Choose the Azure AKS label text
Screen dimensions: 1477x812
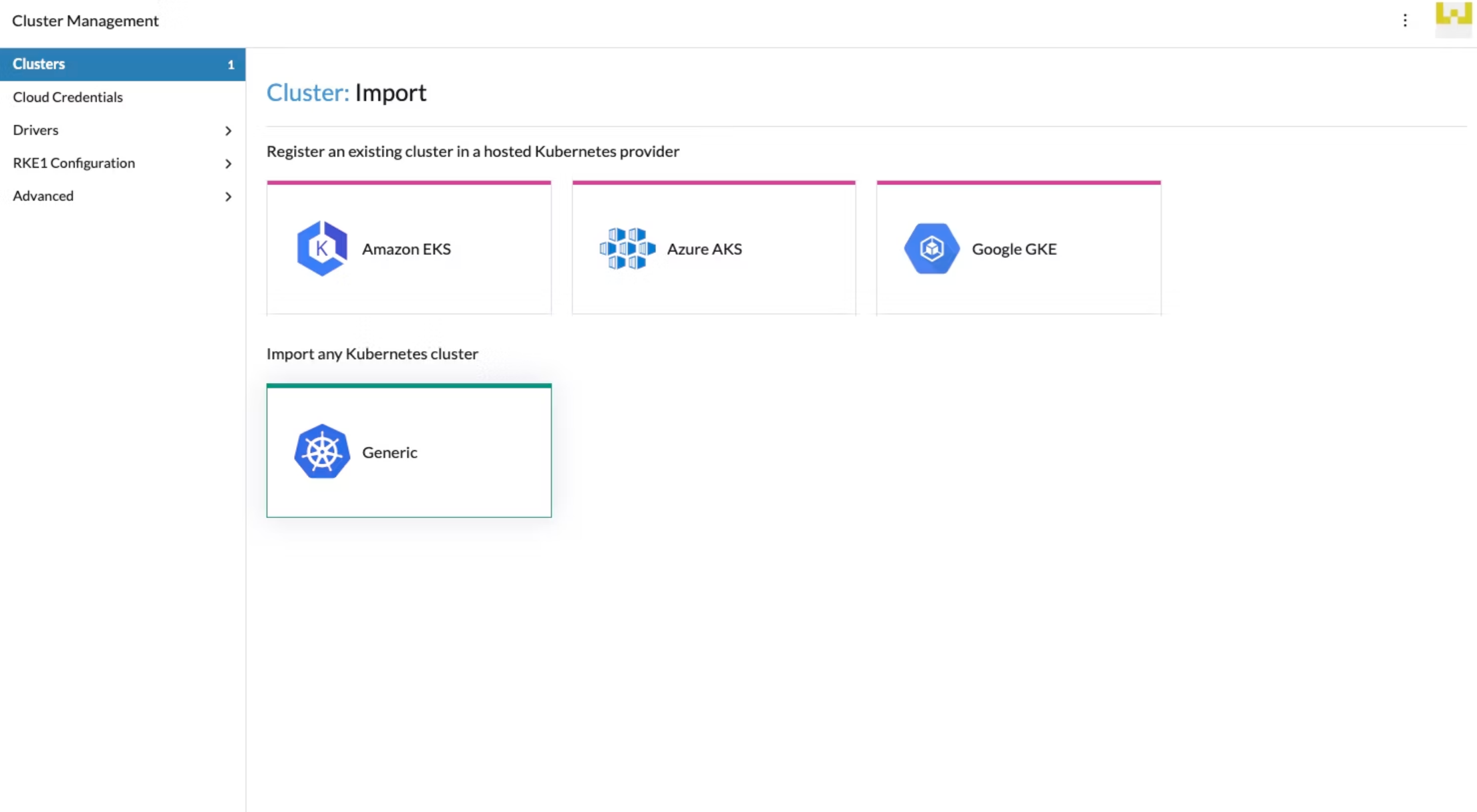(x=704, y=249)
